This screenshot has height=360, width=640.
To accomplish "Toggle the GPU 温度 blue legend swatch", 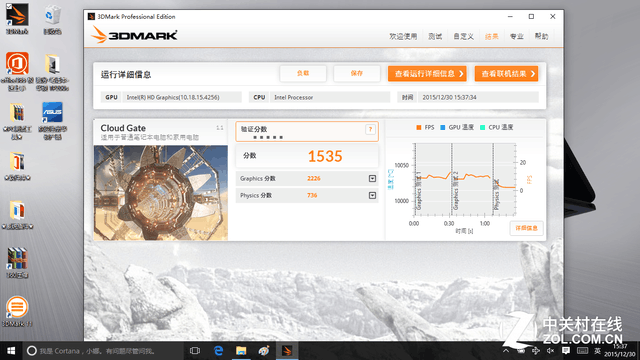I will click(x=443, y=127).
